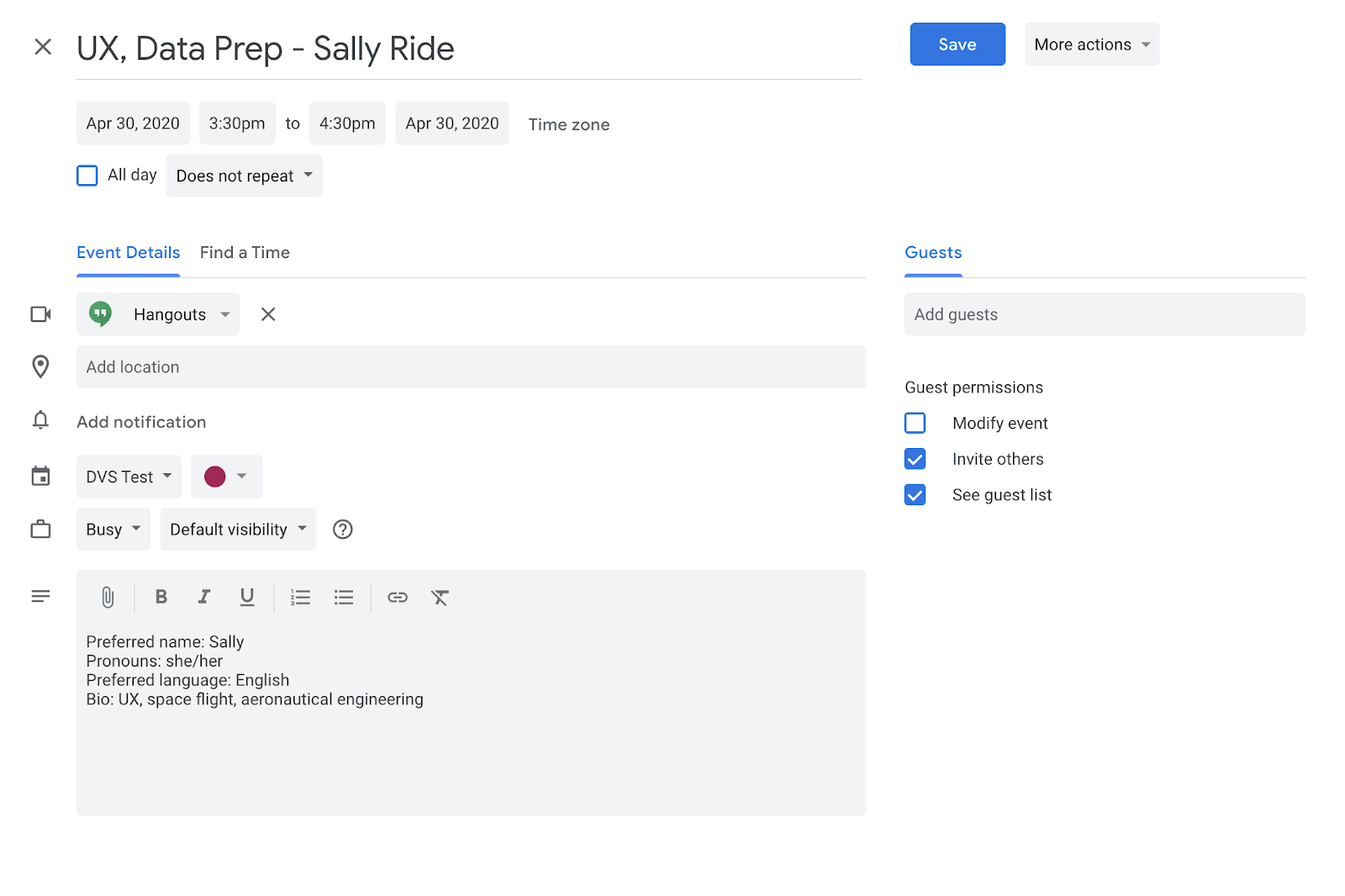This screenshot has width=1345, height=896.
Task: Uncheck Invite others guest permission
Action: 915,459
